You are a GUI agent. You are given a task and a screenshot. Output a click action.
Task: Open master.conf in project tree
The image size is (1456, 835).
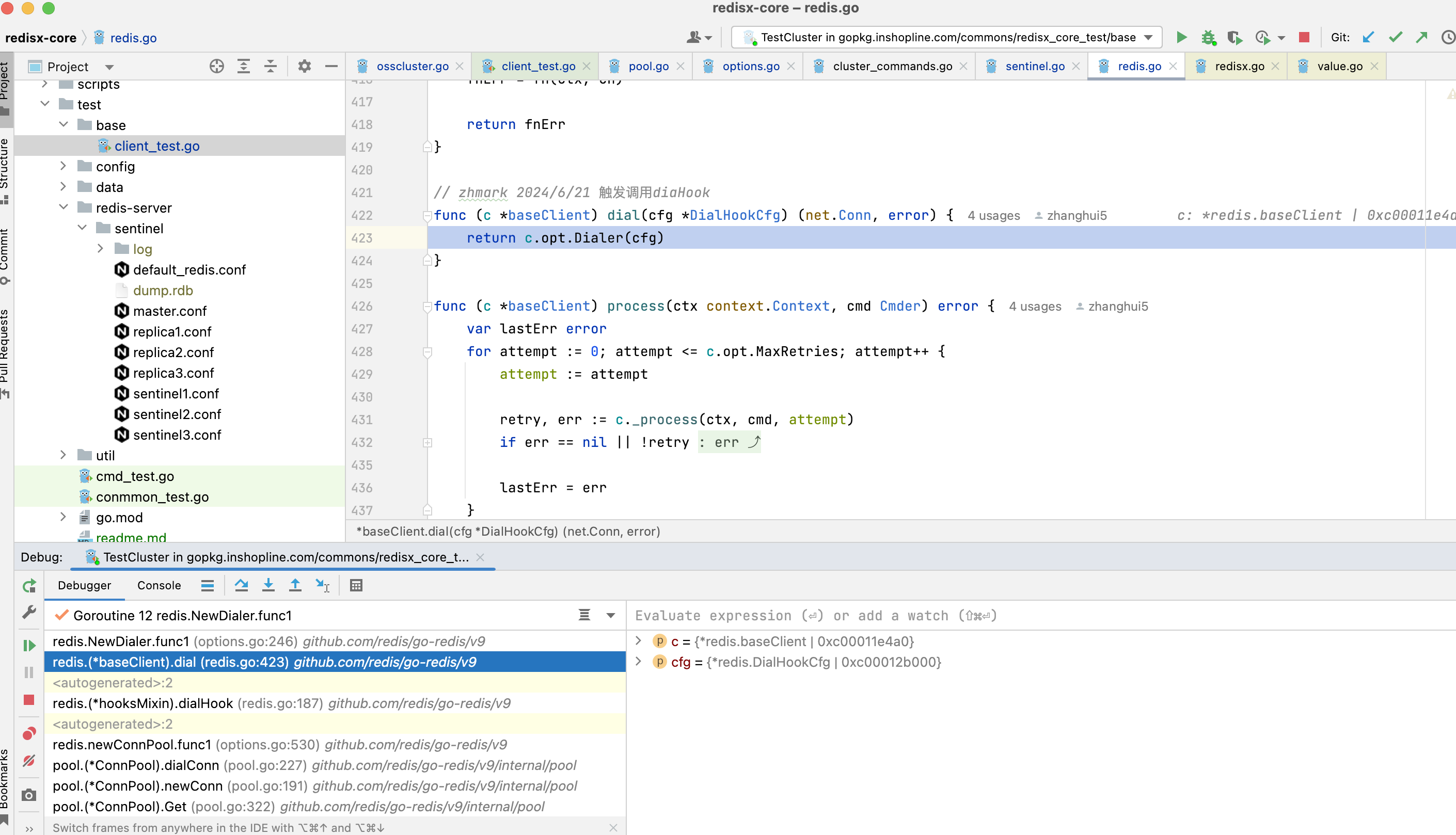(169, 311)
